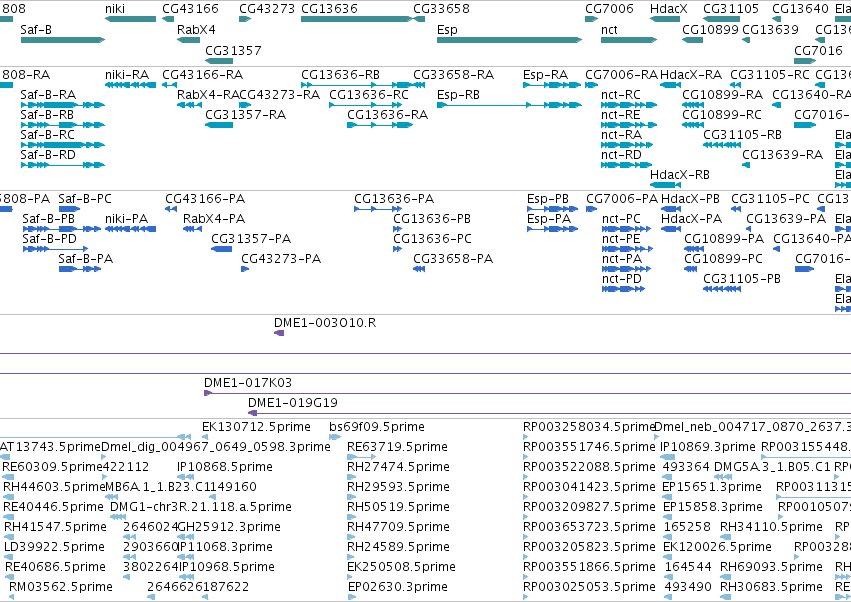Click the Esp-RA transcript label

[545, 75]
